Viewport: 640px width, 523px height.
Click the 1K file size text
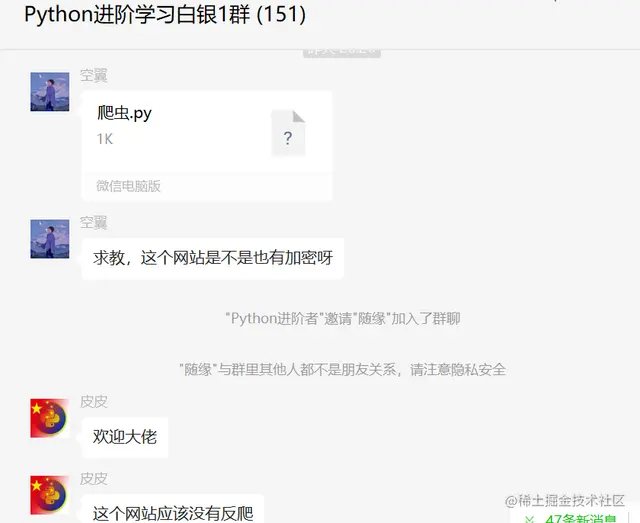(x=104, y=139)
